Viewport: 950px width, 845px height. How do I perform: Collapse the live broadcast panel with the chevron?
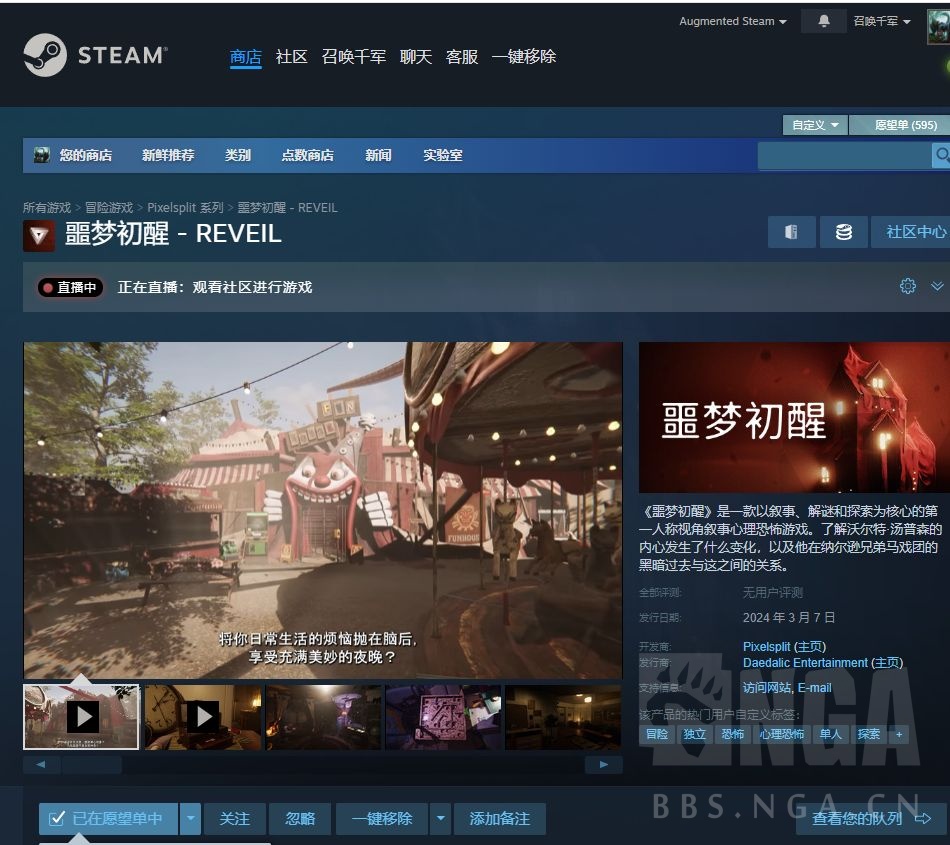tap(938, 286)
